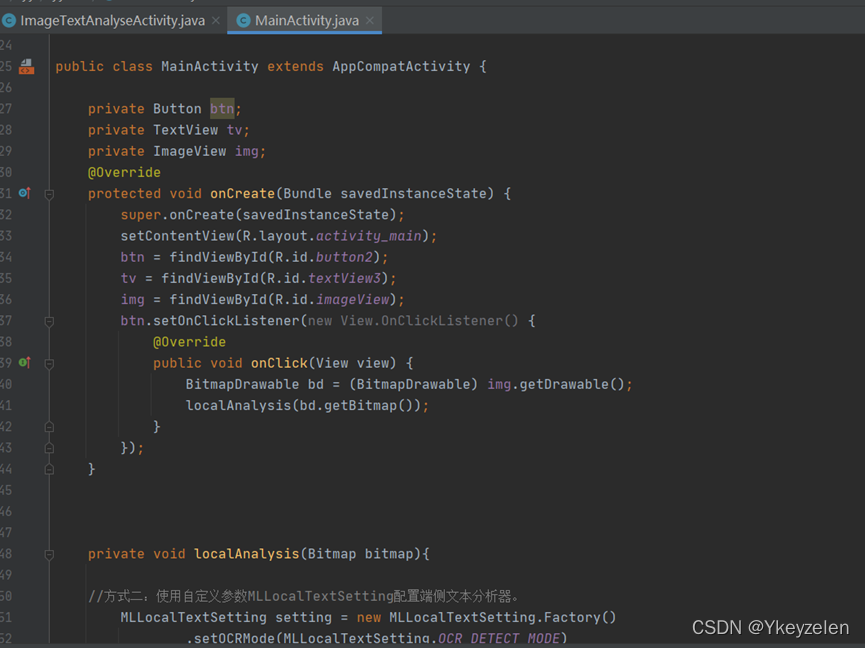Image resolution: width=865 pixels, height=648 pixels.
Task: Click localAnalysis call inside onClick
Action: point(238,406)
